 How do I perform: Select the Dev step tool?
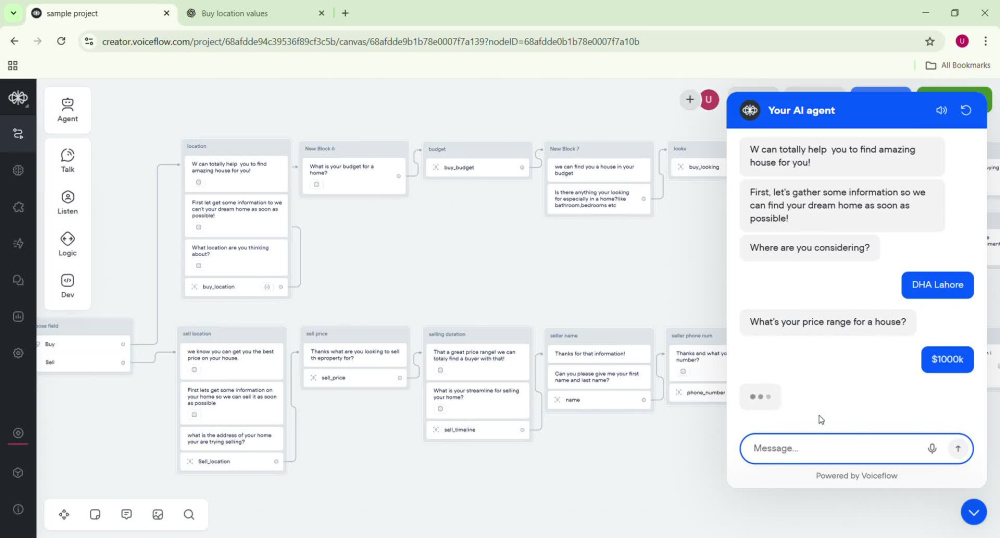tap(68, 286)
